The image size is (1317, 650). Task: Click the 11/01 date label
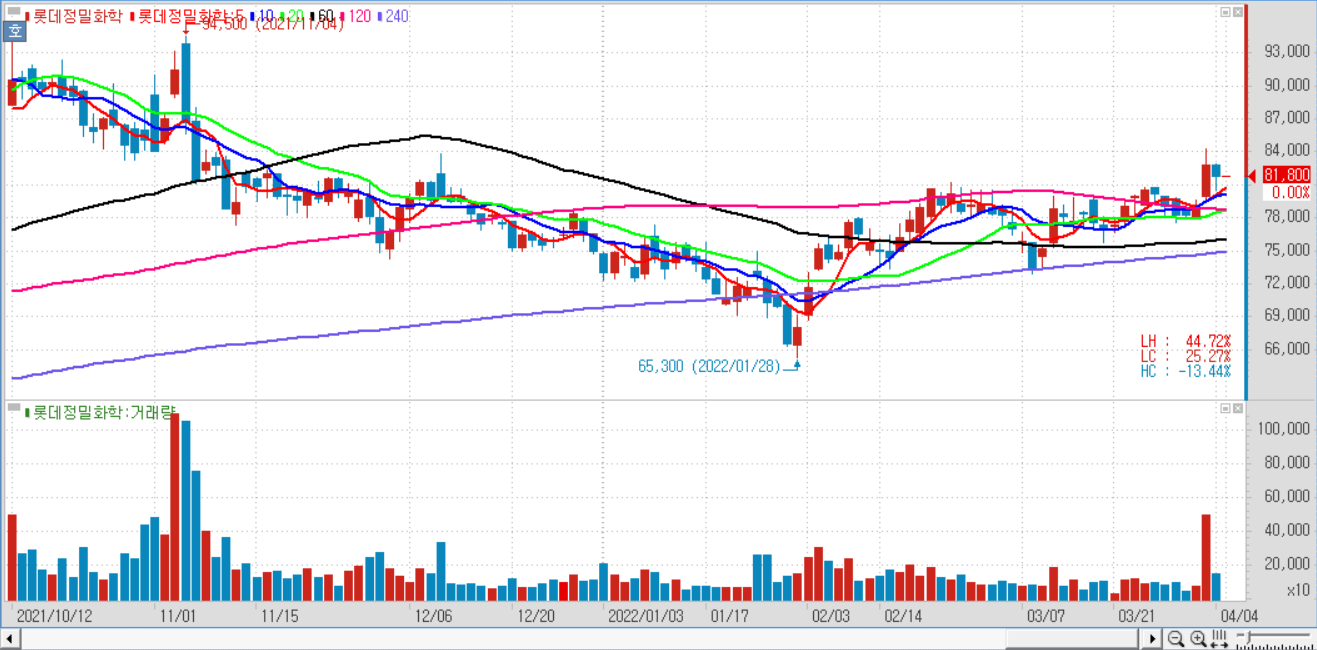pos(177,615)
